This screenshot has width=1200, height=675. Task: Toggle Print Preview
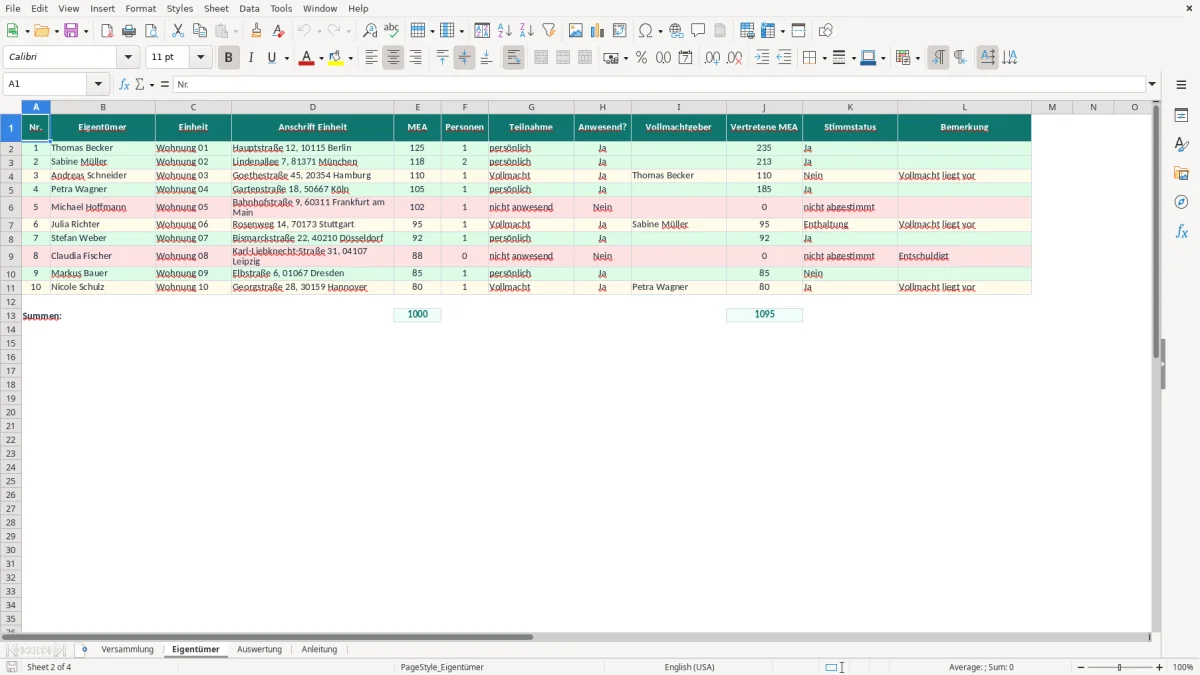[x=151, y=31]
